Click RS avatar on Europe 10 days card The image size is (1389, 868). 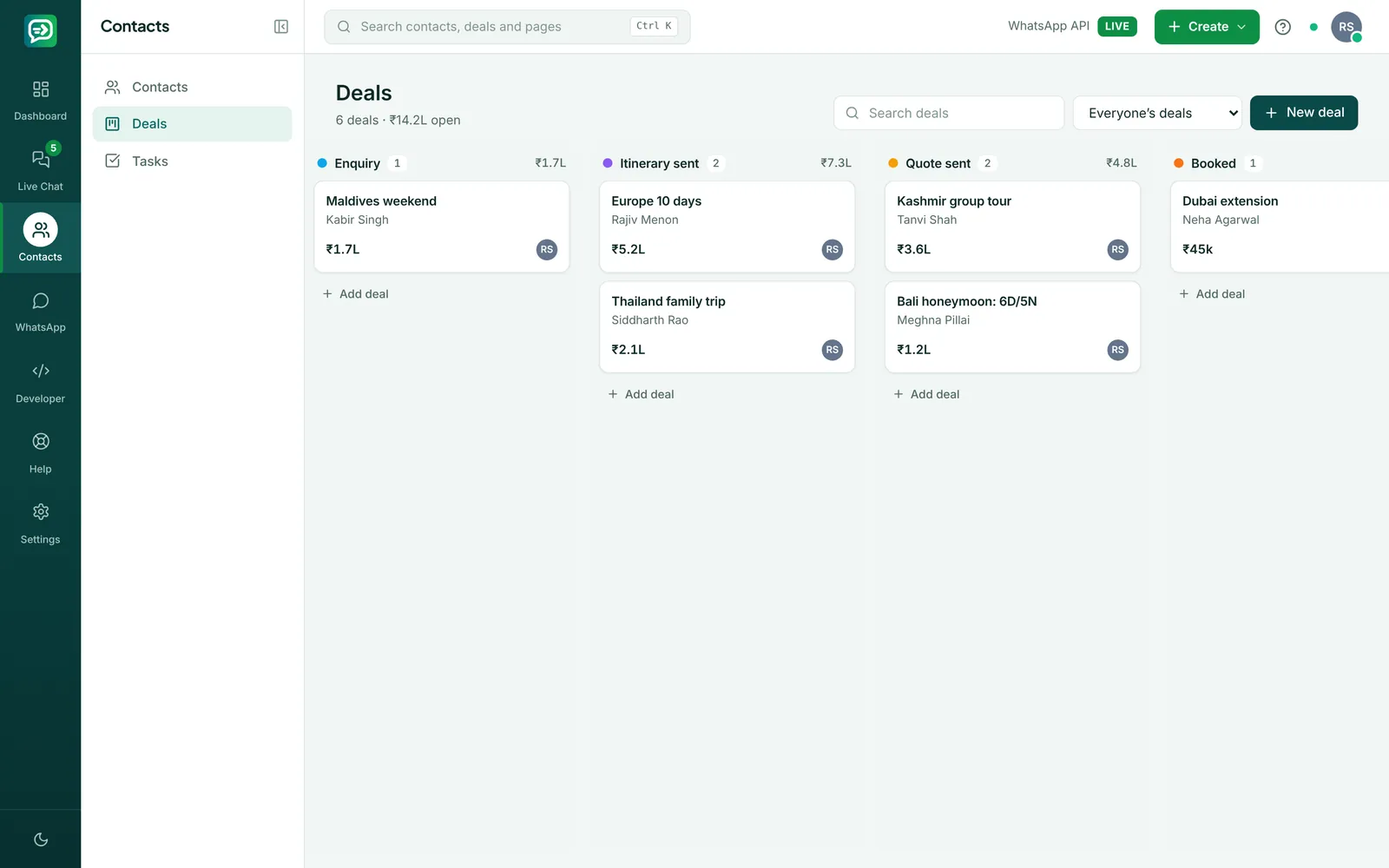[x=832, y=250]
